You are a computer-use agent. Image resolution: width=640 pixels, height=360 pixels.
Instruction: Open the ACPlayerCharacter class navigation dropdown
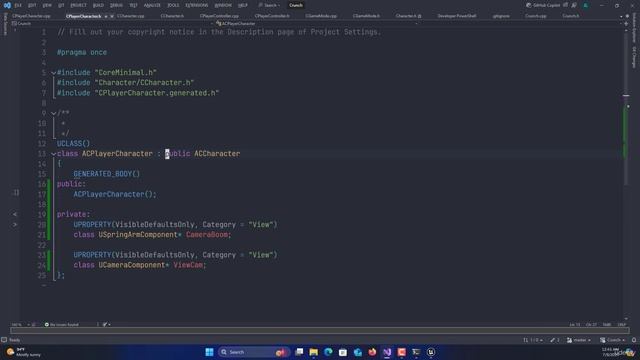tap(316, 24)
